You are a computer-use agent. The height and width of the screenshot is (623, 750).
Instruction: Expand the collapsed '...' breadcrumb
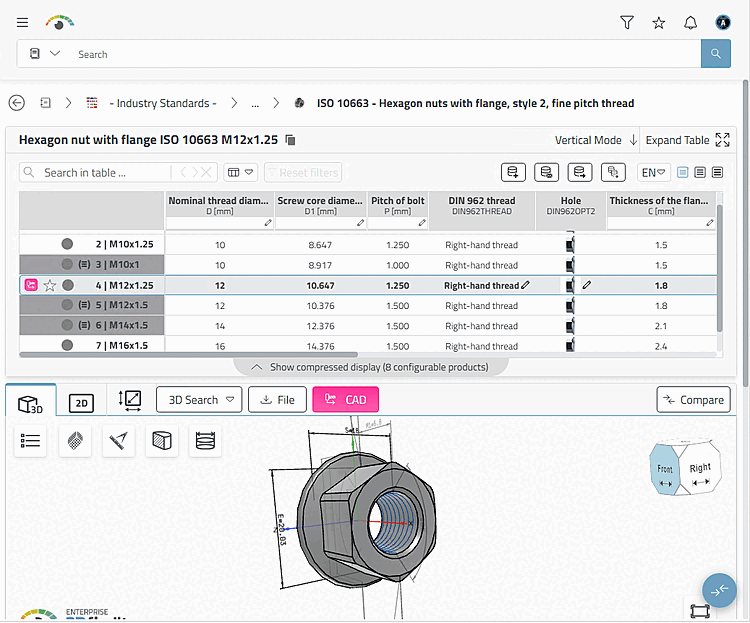click(255, 104)
